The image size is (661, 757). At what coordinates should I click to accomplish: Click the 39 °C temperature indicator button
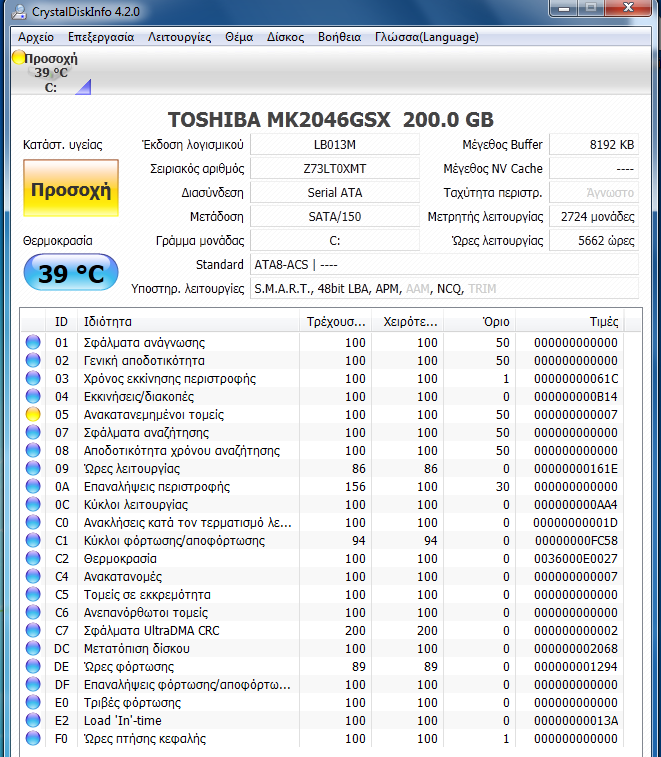click(x=70, y=274)
